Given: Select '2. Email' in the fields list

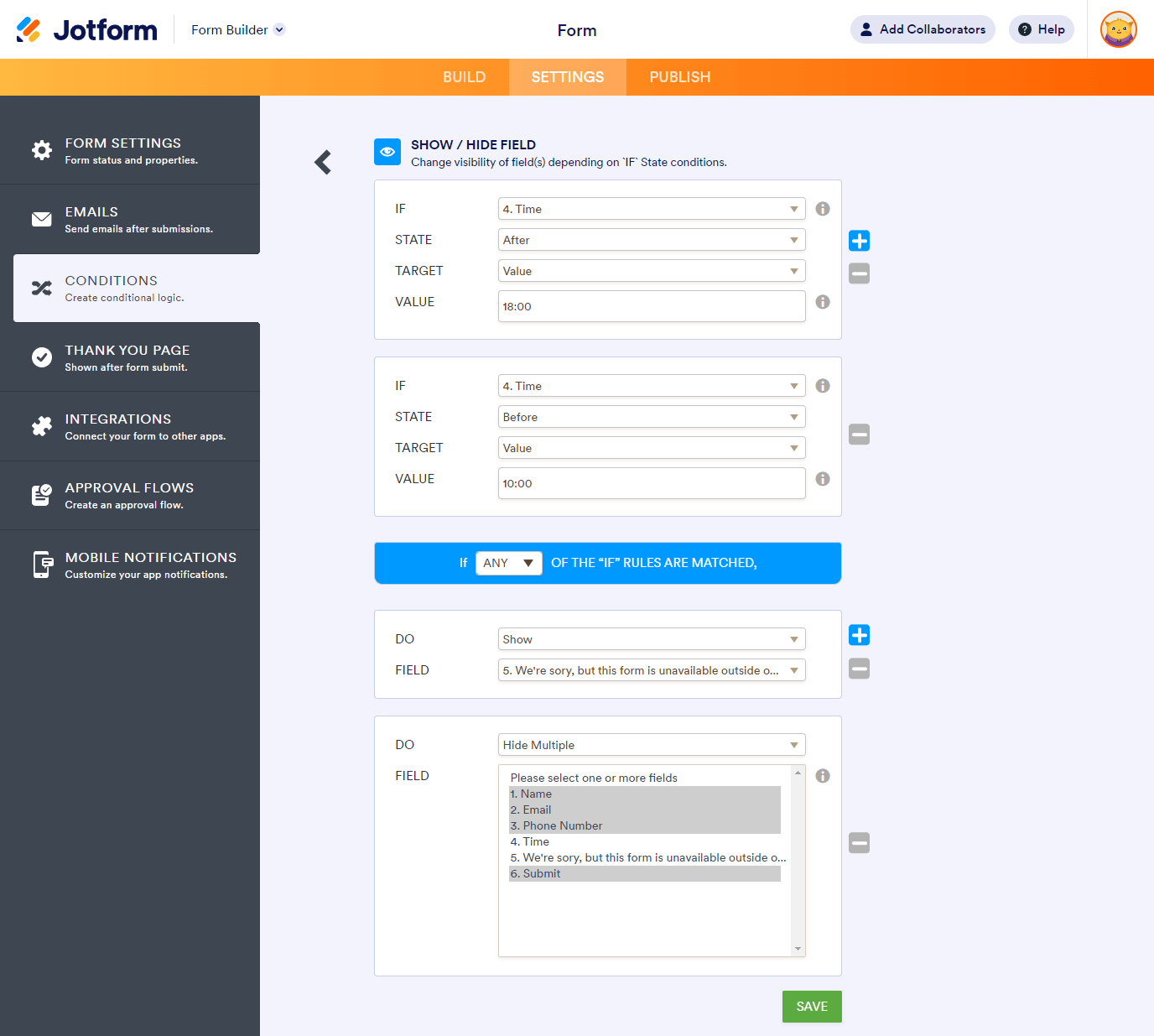Looking at the screenshot, I should coord(645,810).
